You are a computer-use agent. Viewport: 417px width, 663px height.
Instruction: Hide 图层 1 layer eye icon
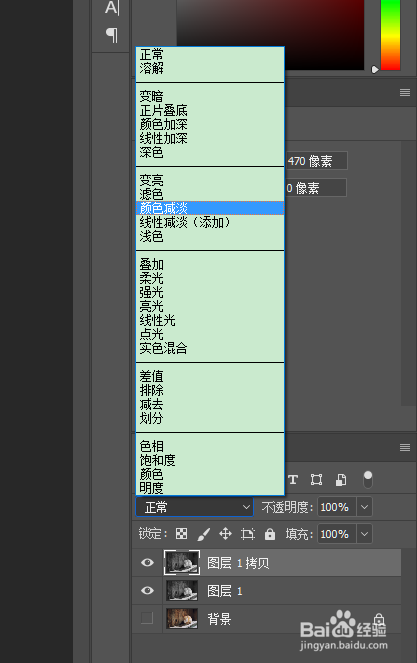147,590
